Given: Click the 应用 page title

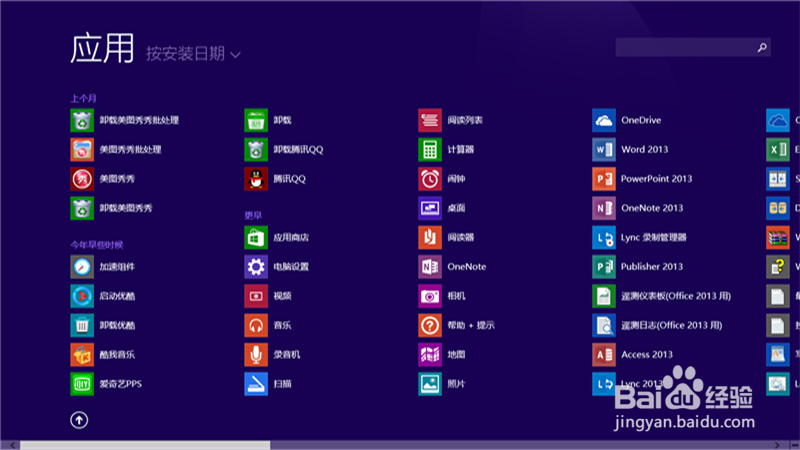Looking at the screenshot, I should point(102,48).
